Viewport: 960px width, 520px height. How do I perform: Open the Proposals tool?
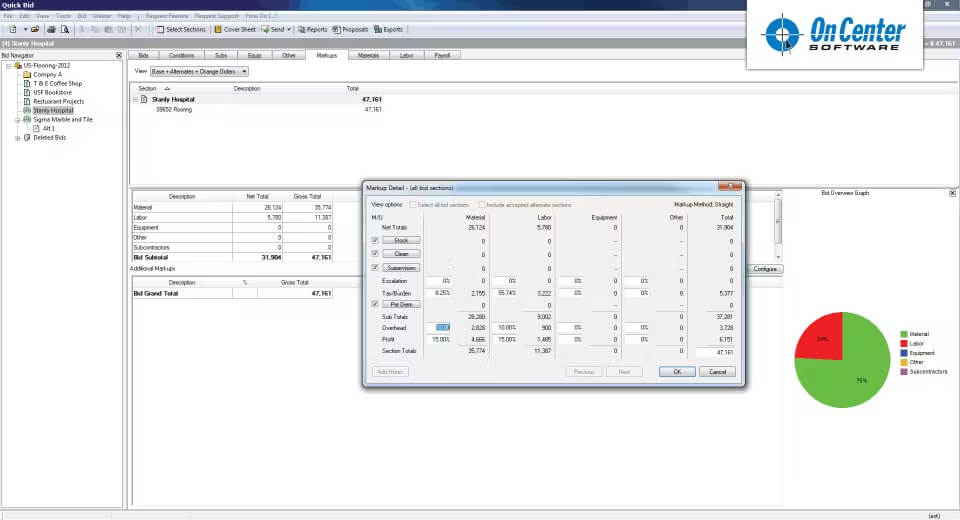click(x=350, y=29)
